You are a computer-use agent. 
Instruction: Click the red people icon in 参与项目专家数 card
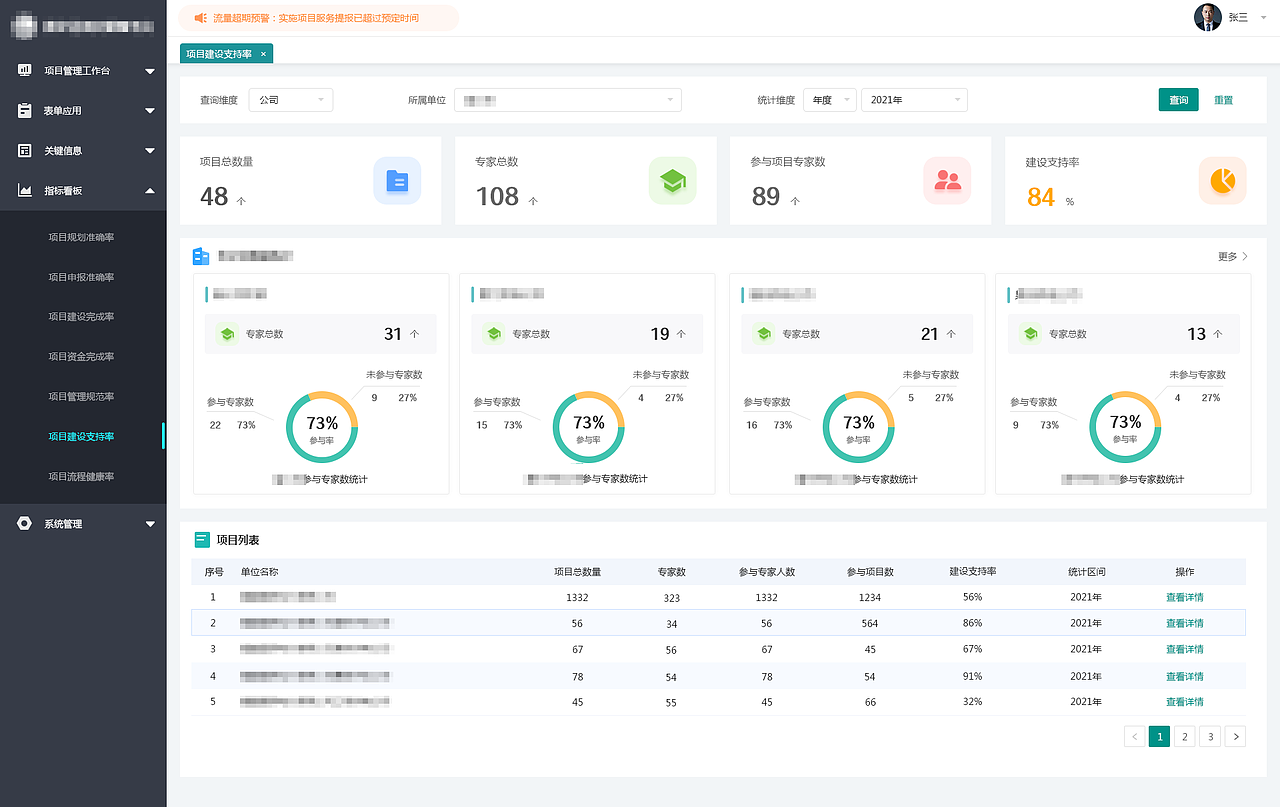[x=947, y=181]
